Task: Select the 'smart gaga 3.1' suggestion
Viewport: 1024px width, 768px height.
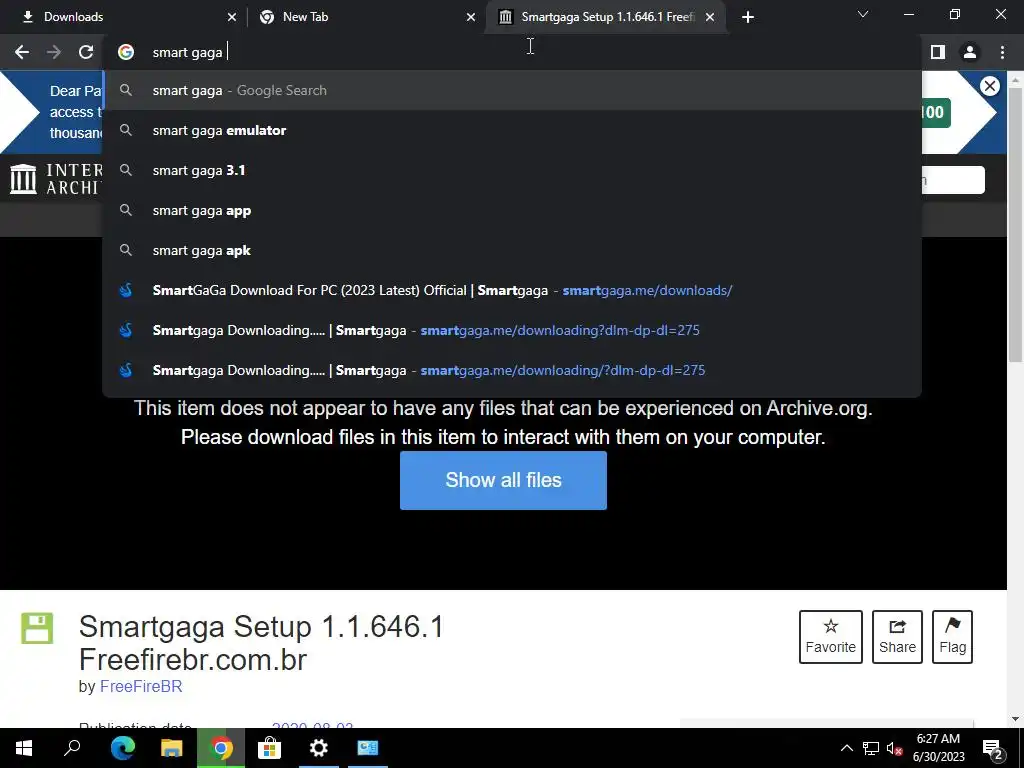Action: tap(512, 170)
